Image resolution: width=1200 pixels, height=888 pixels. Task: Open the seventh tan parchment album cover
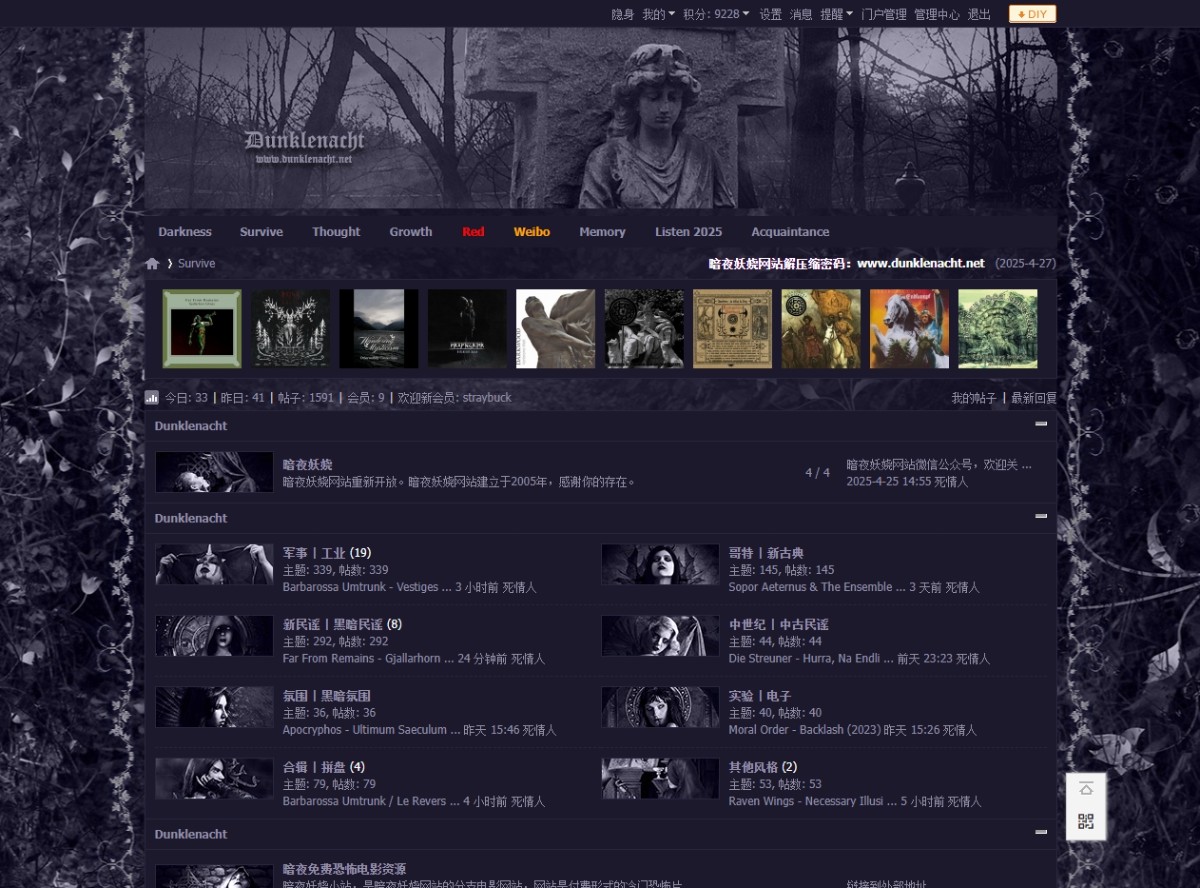pos(733,329)
